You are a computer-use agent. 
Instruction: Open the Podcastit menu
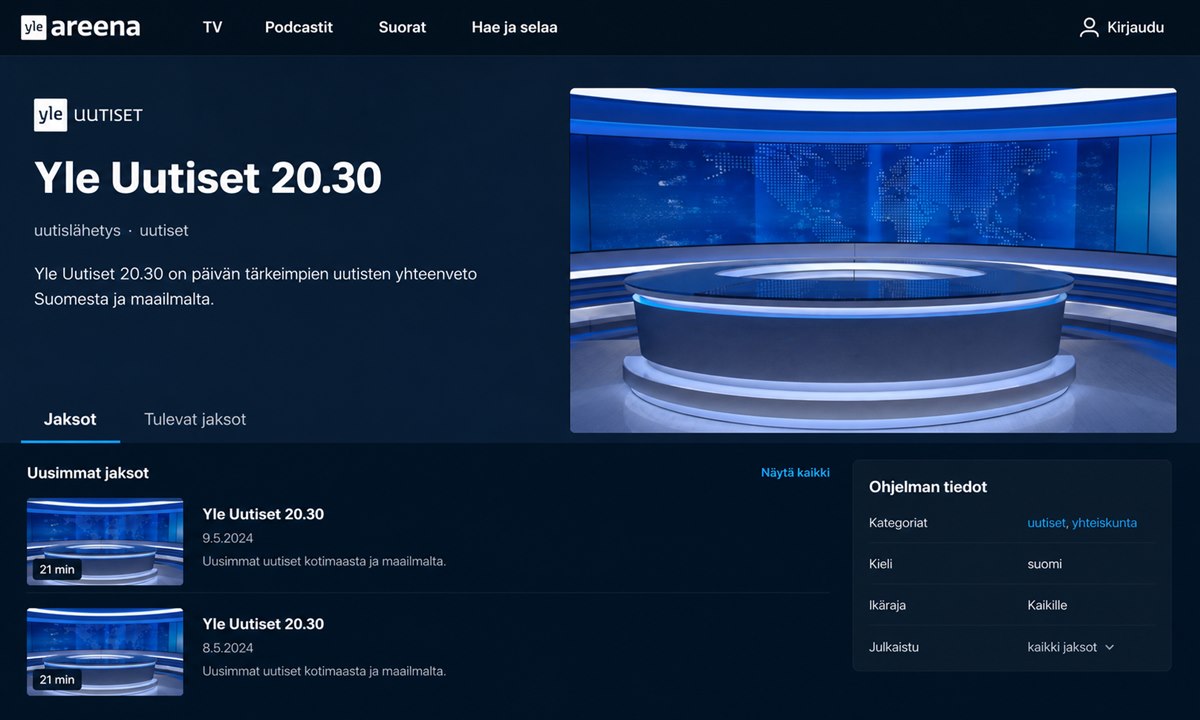[299, 28]
